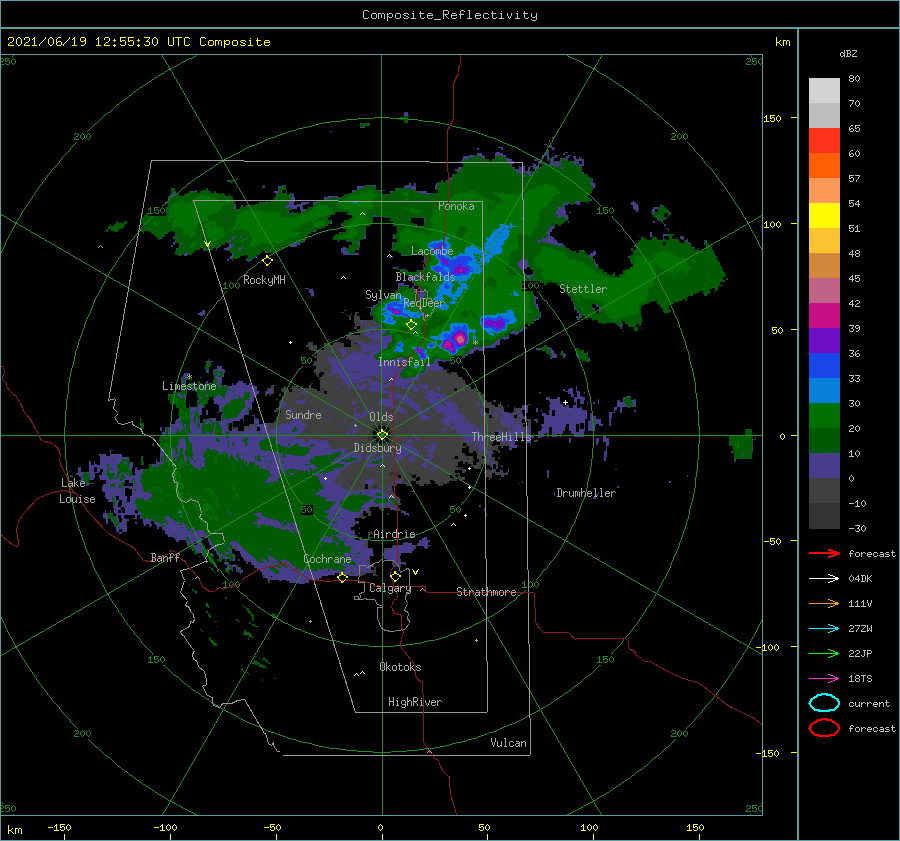Select the blue 33-36 dBZ legend swatch
Viewport: 900px width, 841px height.
(824, 365)
